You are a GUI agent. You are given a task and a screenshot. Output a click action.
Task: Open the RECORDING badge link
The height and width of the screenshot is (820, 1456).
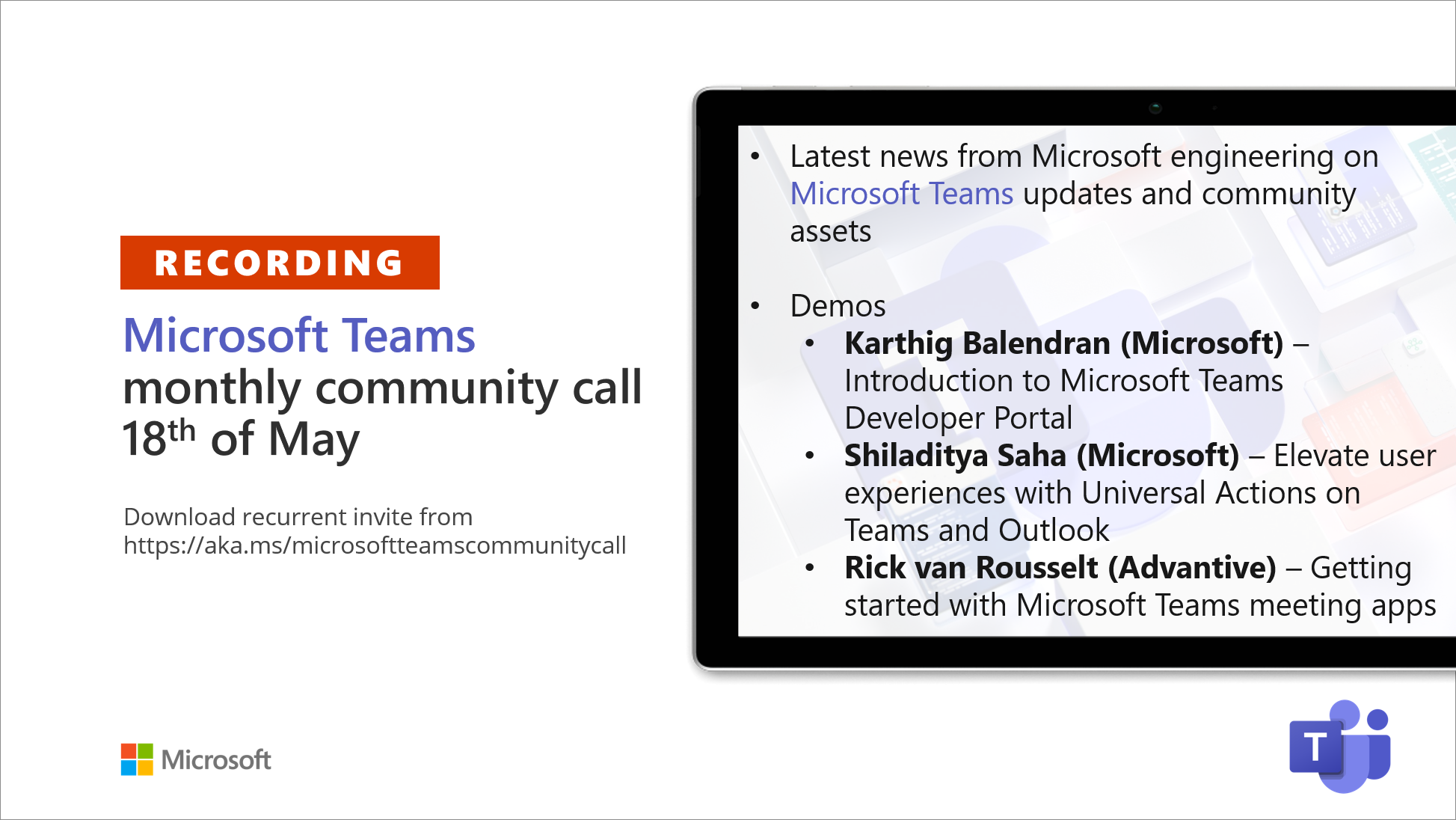pos(278,261)
